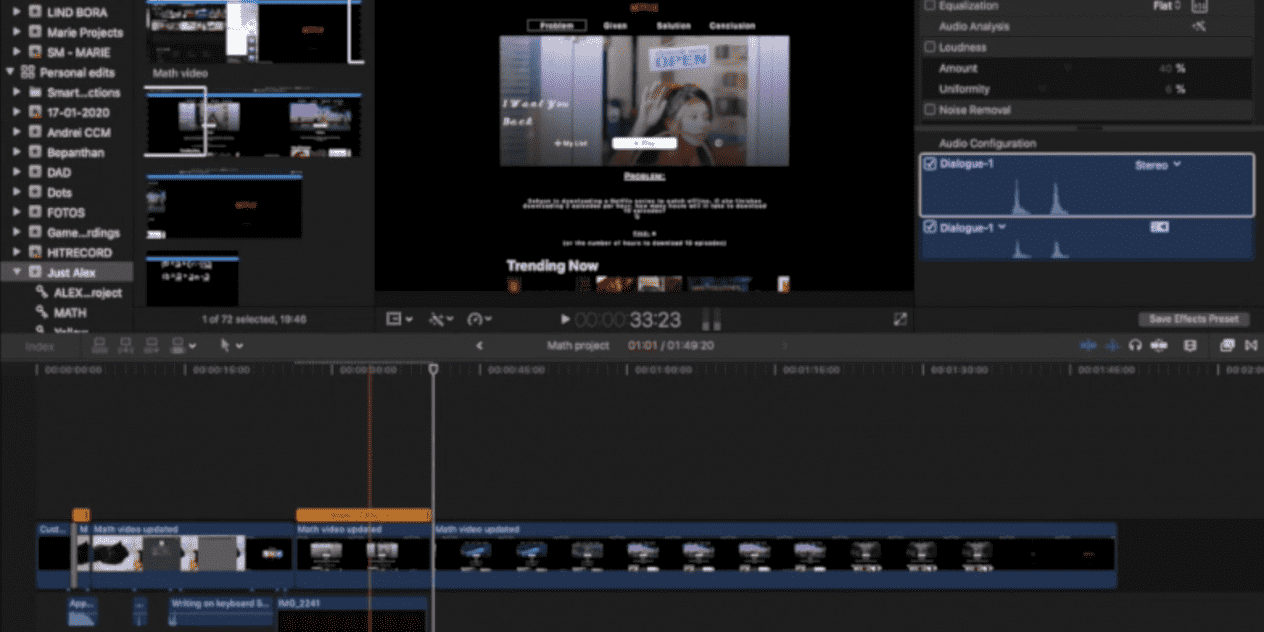Image resolution: width=1264 pixels, height=632 pixels.
Task: Select the MATH keyword collection
Action: coord(70,312)
